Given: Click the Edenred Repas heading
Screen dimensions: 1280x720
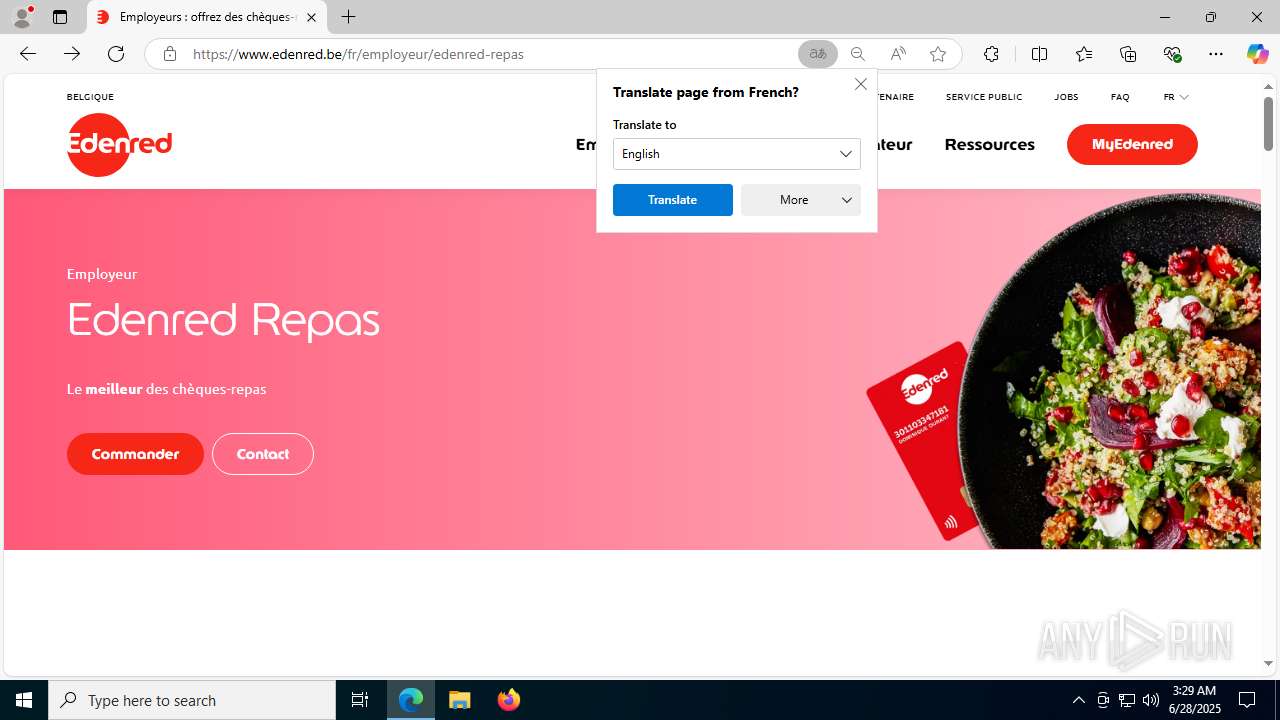Looking at the screenshot, I should tap(224, 320).
